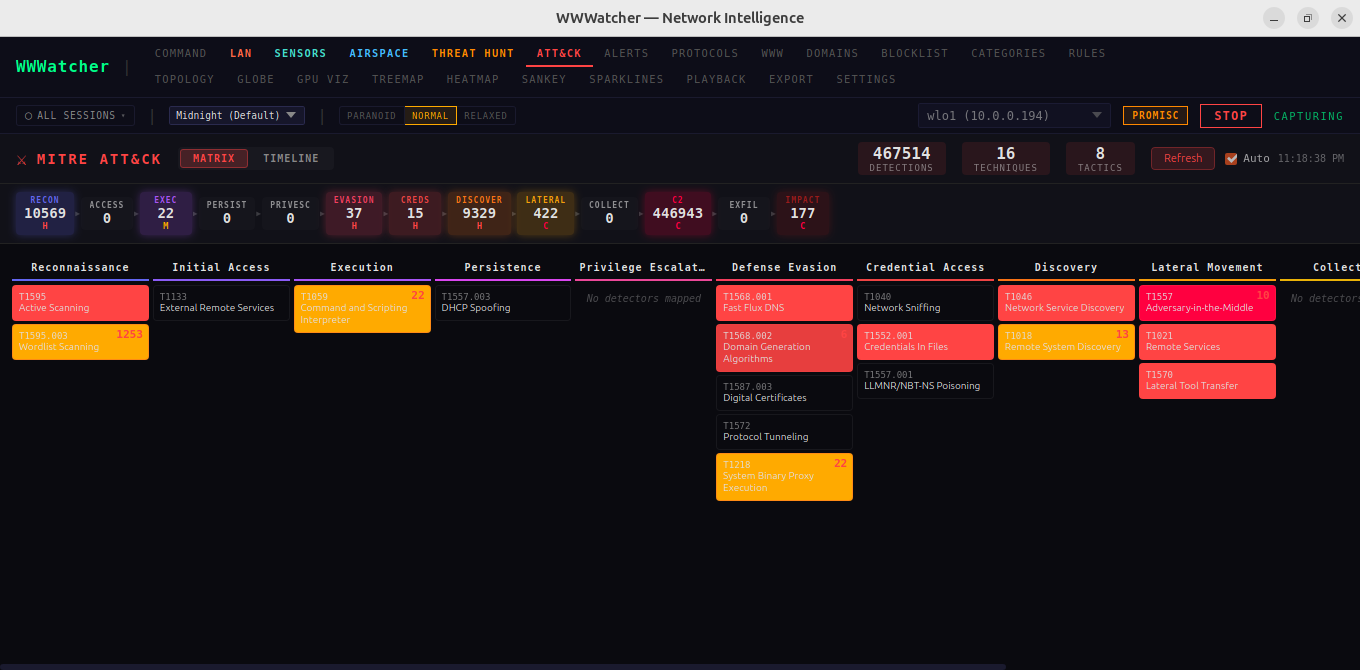The image size is (1360, 670).
Task: Open T1572 Protocol Tunneling card
Action: pos(784,432)
